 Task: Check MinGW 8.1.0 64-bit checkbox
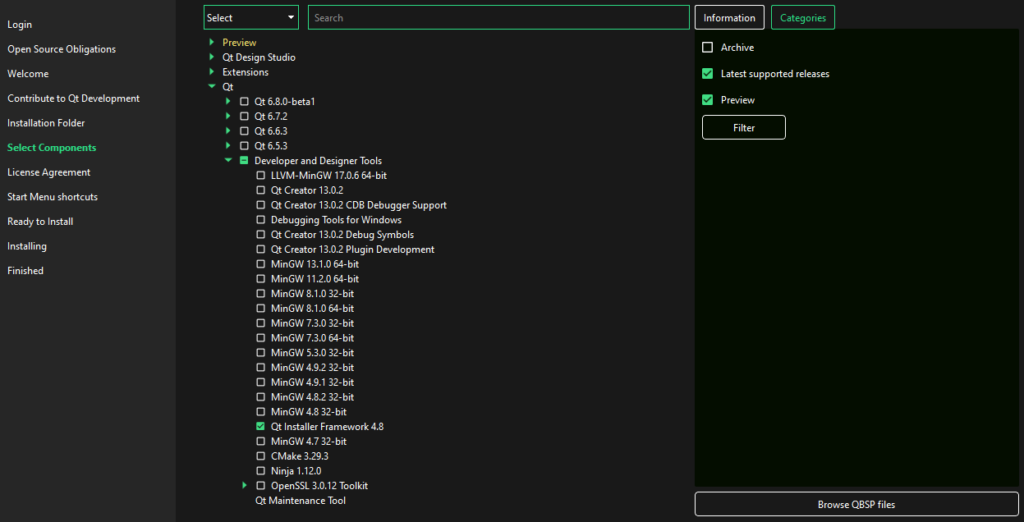[x=261, y=308]
